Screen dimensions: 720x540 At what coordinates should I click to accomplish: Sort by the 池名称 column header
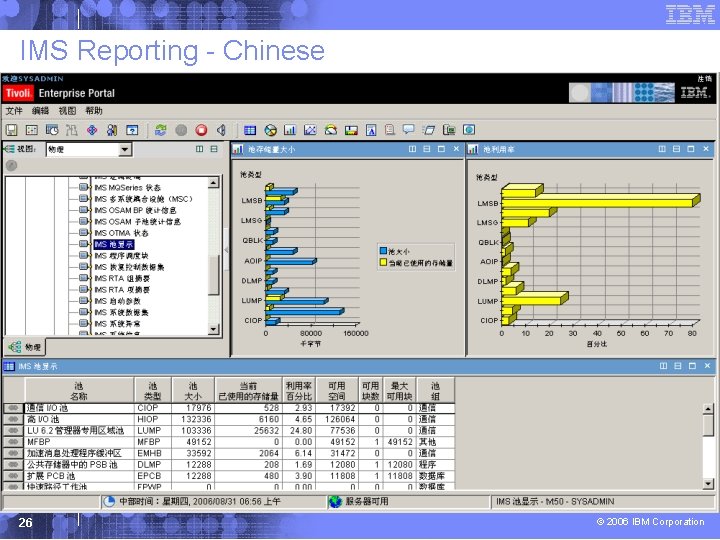pyautogui.click(x=79, y=391)
